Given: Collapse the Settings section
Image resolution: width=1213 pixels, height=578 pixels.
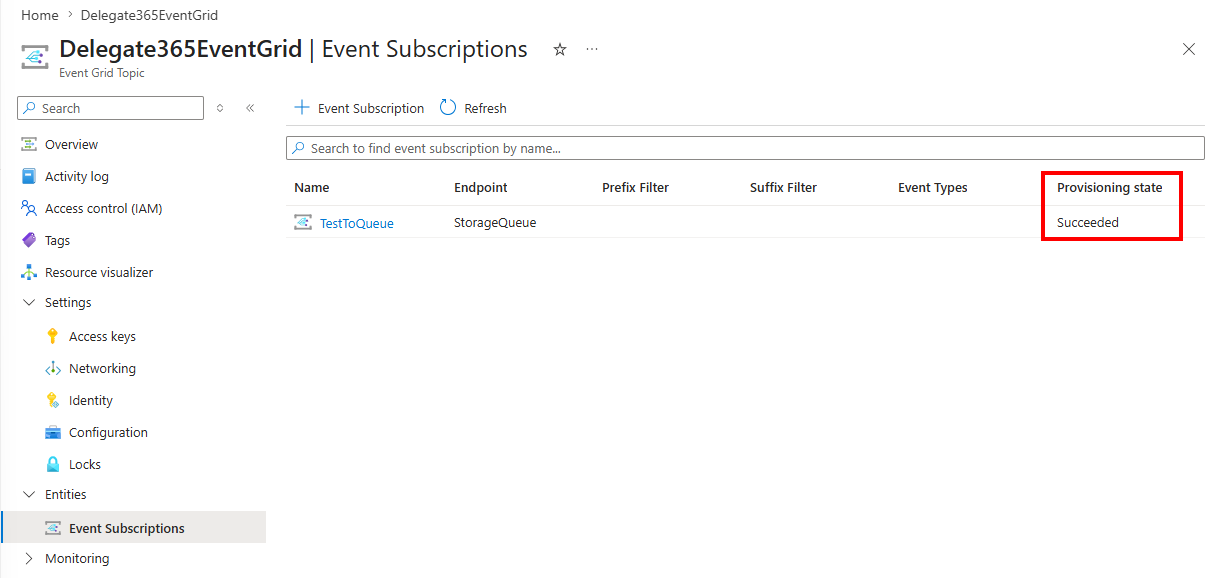Looking at the screenshot, I should (29, 303).
